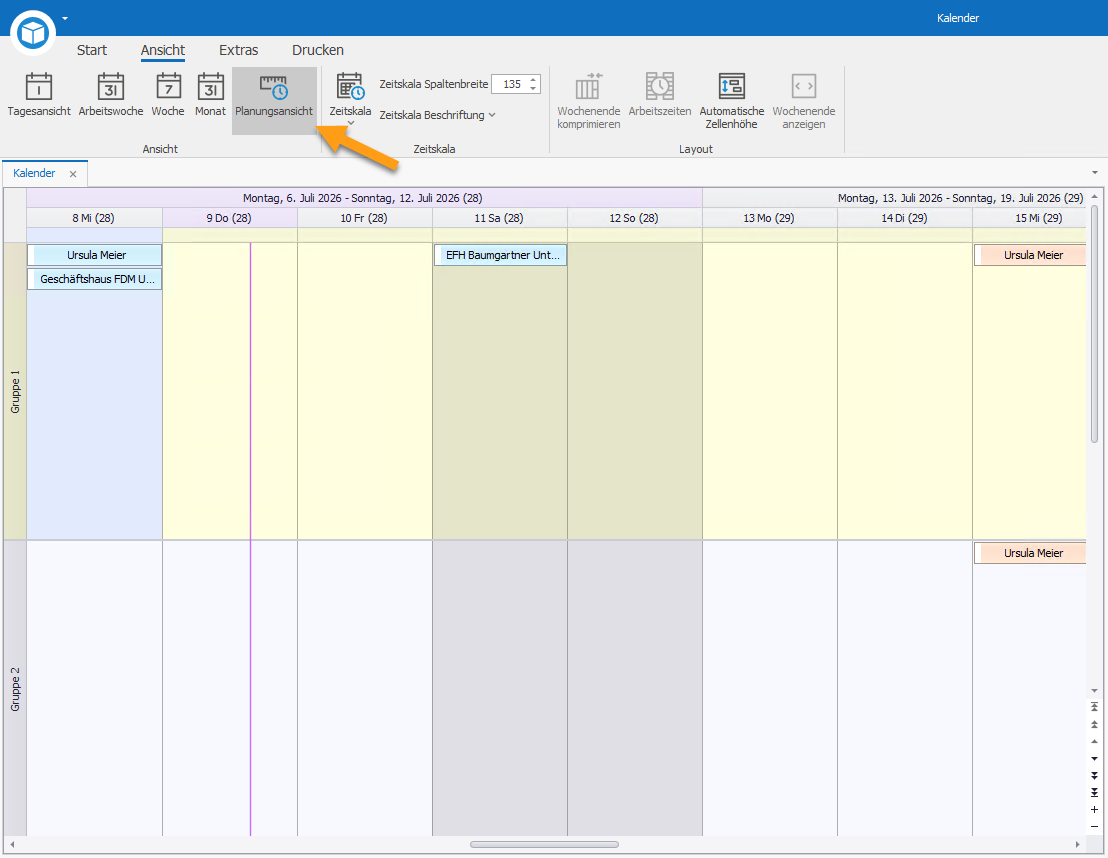The height and width of the screenshot is (858, 1108).
Task: Click the Zeitskala Spaltenbreite value field
Action: 510,84
